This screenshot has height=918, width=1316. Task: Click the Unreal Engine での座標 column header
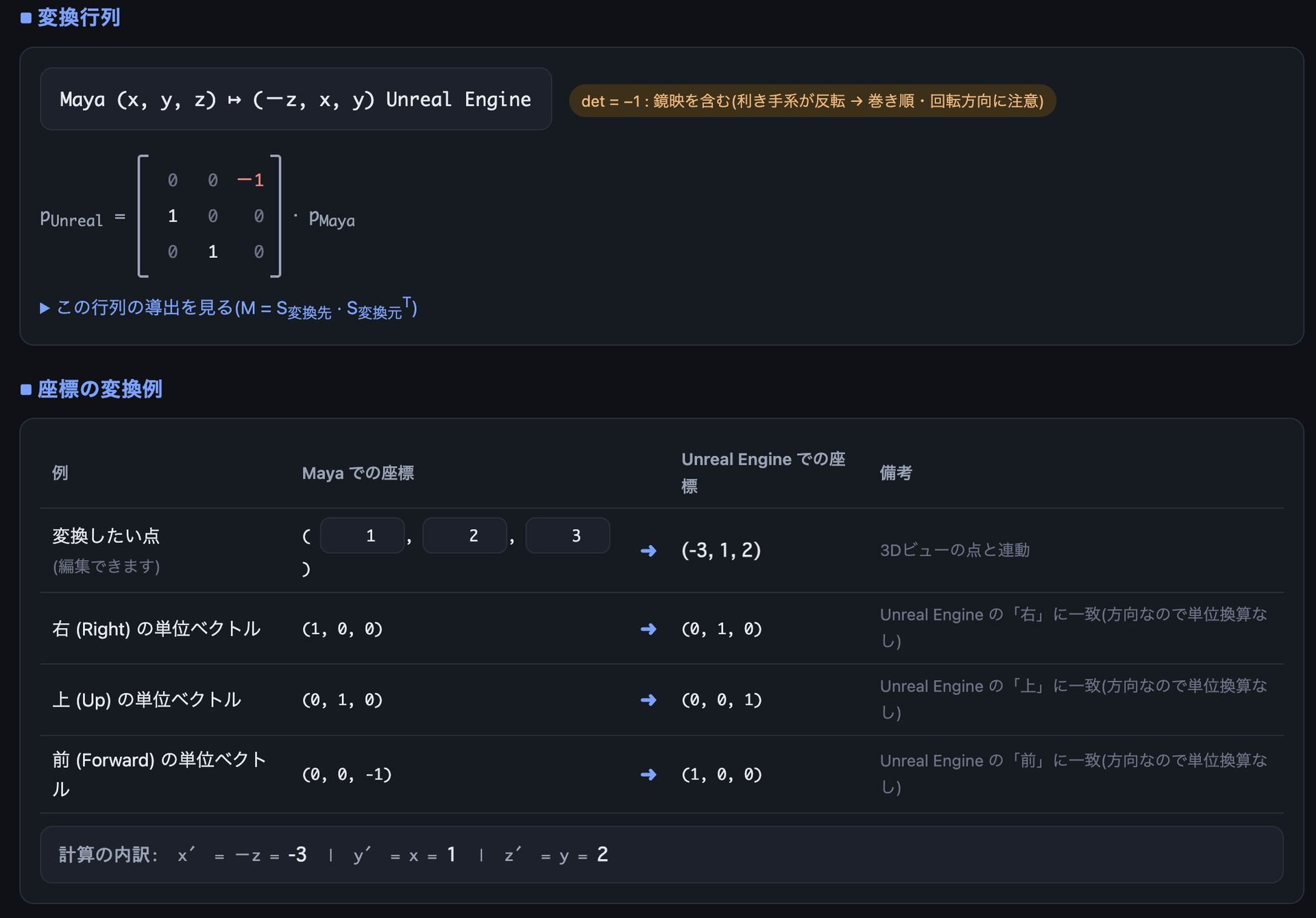click(x=764, y=472)
